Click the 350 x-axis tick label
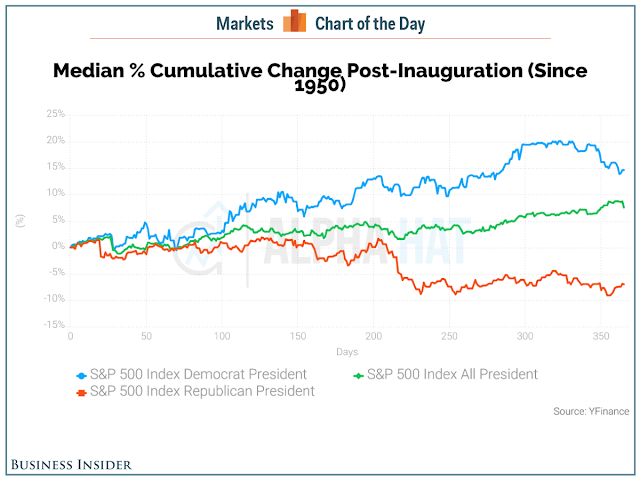Screen dimensions: 640x480 click(601, 336)
